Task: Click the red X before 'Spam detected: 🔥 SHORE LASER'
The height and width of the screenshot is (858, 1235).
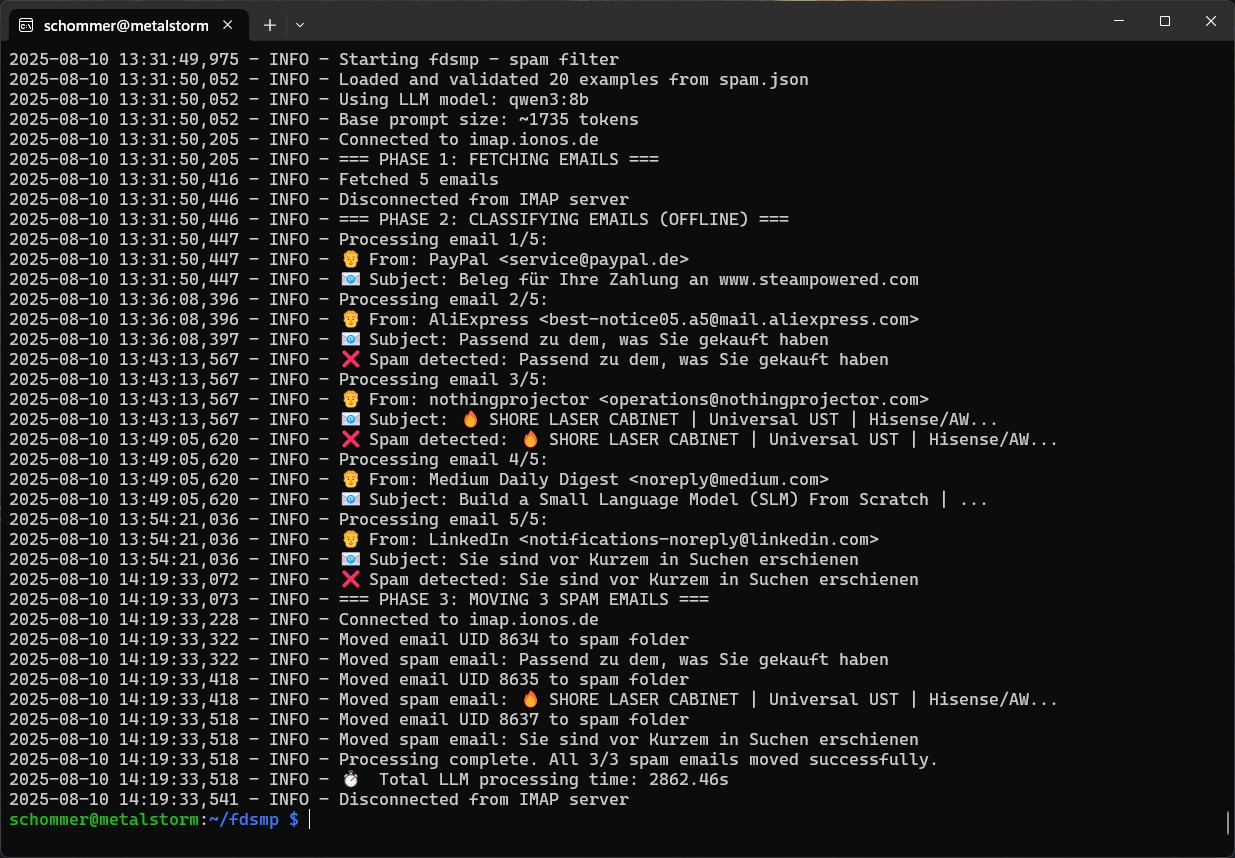Action: tap(349, 439)
